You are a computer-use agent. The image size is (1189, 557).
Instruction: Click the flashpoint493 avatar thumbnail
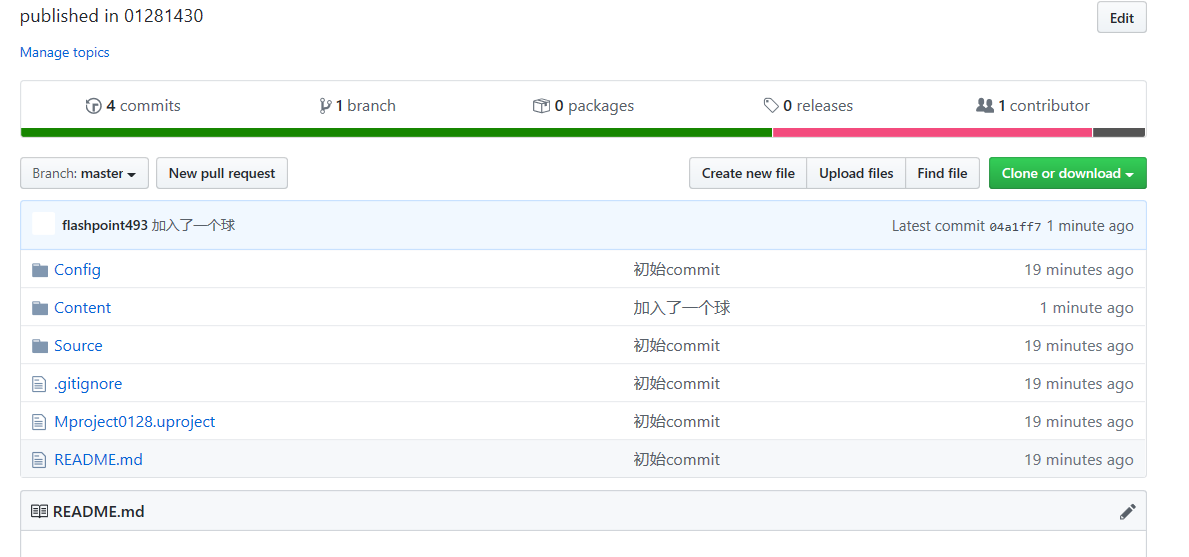point(43,224)
